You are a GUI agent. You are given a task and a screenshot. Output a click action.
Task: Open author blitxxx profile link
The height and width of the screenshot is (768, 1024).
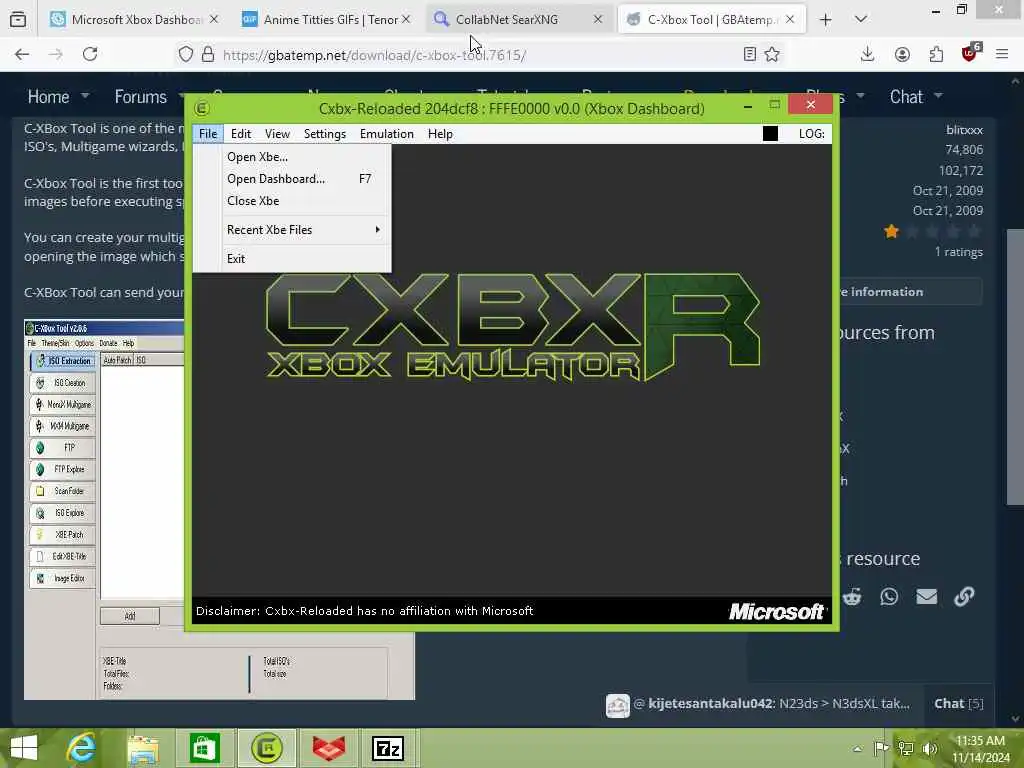point(964,130)
